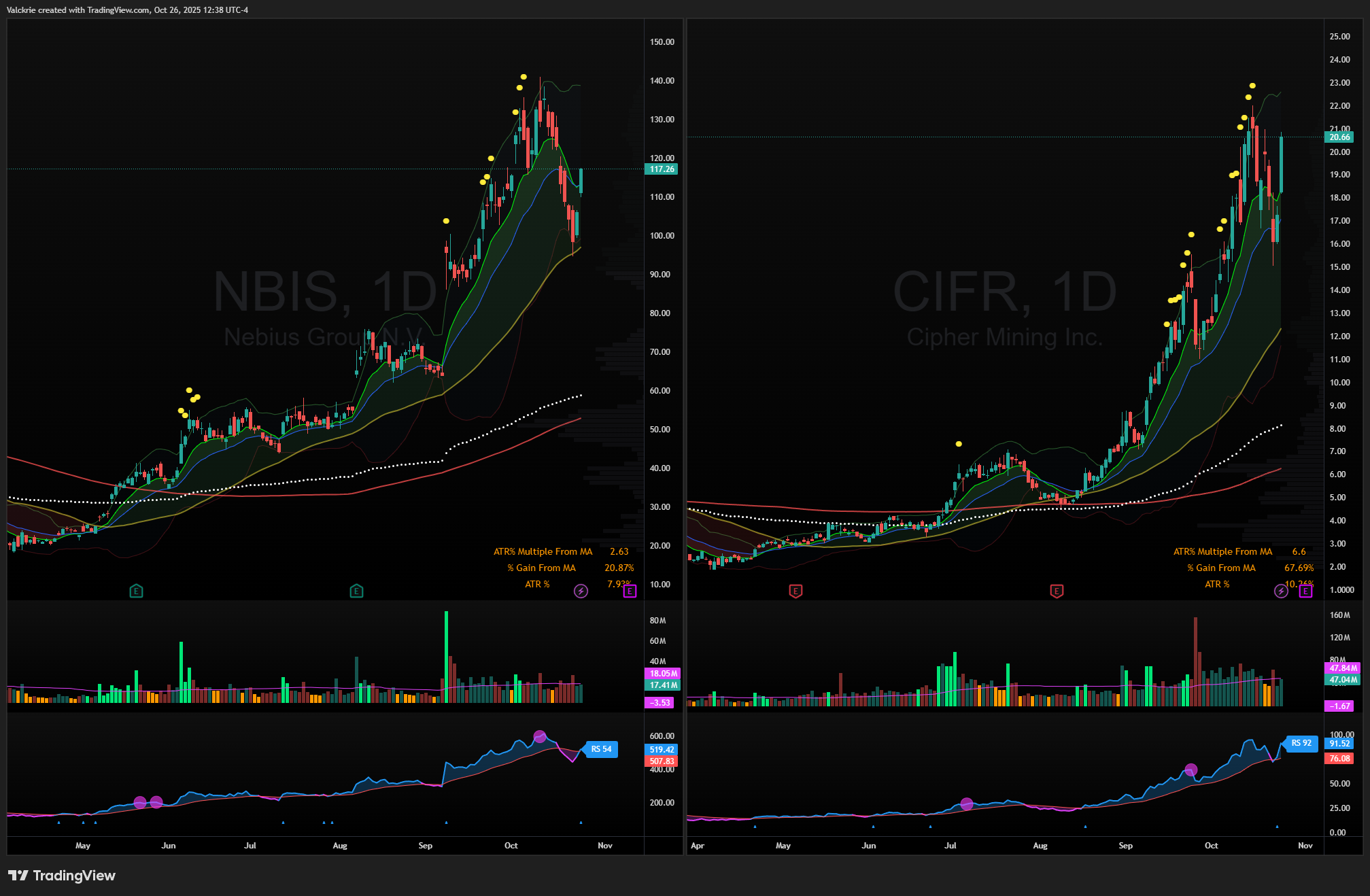The width and height of the screenshot is (1370, 896).
Task: Click the Oct label on NBIS time axis
Action: [x=511, y=846]
